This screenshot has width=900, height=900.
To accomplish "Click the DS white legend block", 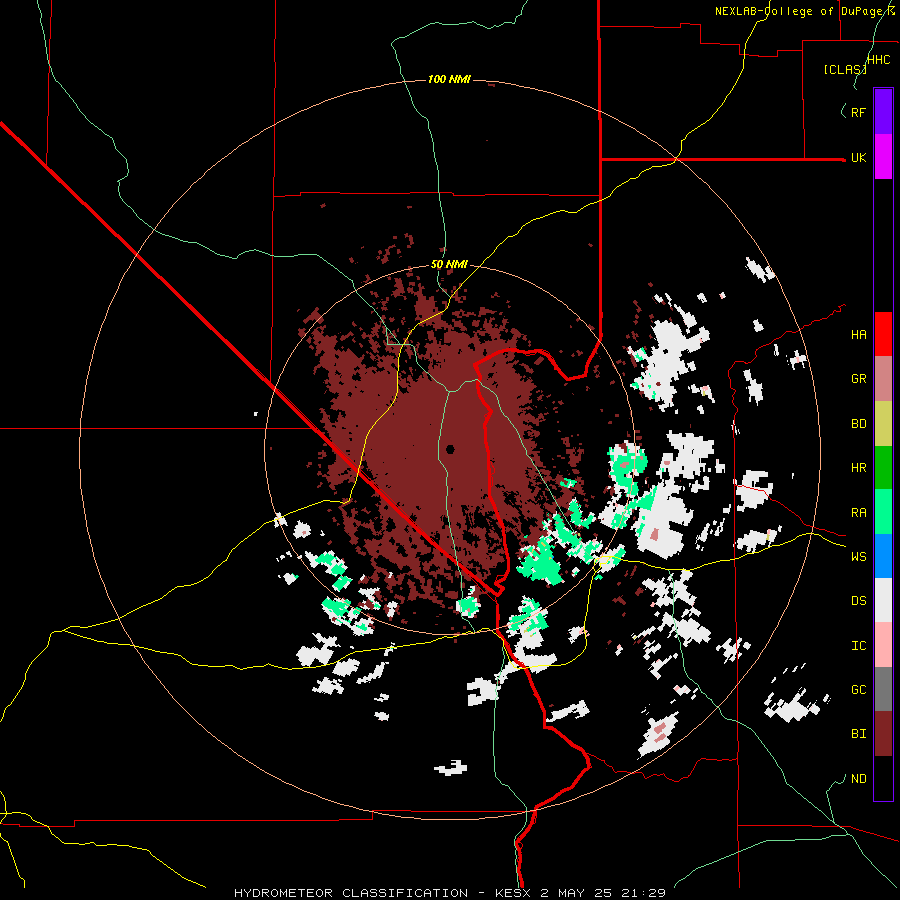I will [883, 600].
